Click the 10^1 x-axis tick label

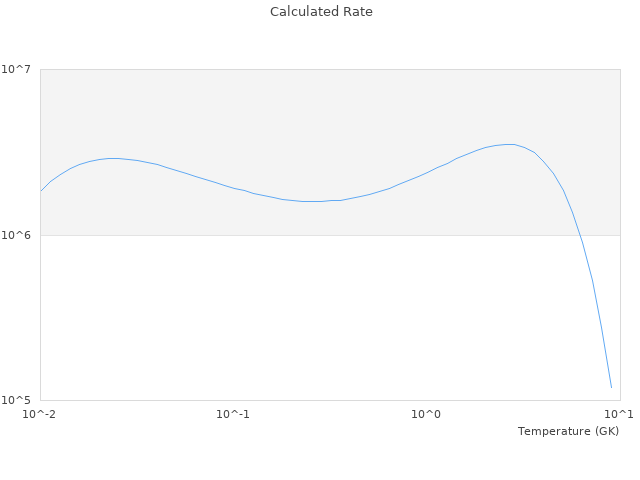[x=619, y=414]
